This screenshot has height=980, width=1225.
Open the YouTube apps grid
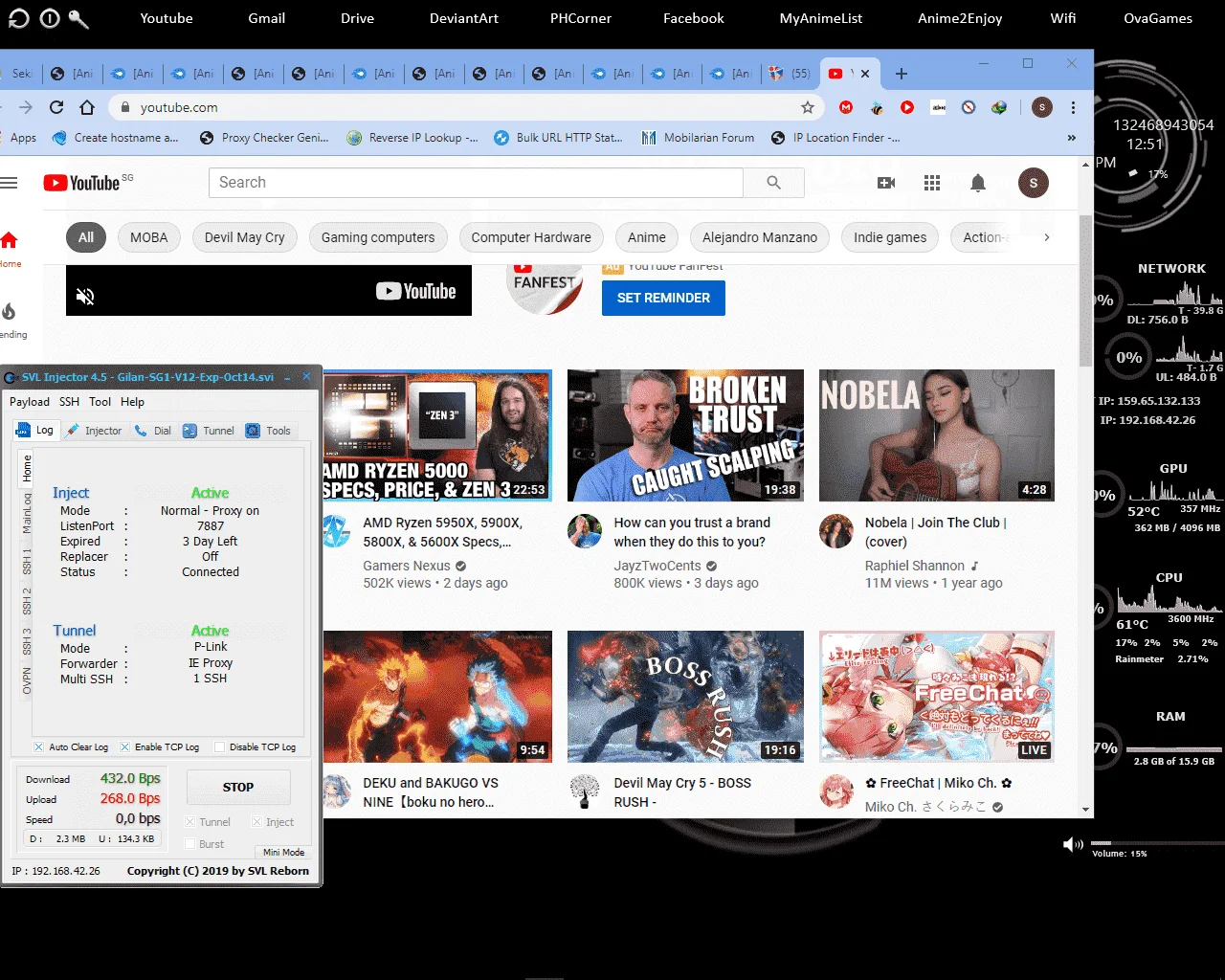932,183
